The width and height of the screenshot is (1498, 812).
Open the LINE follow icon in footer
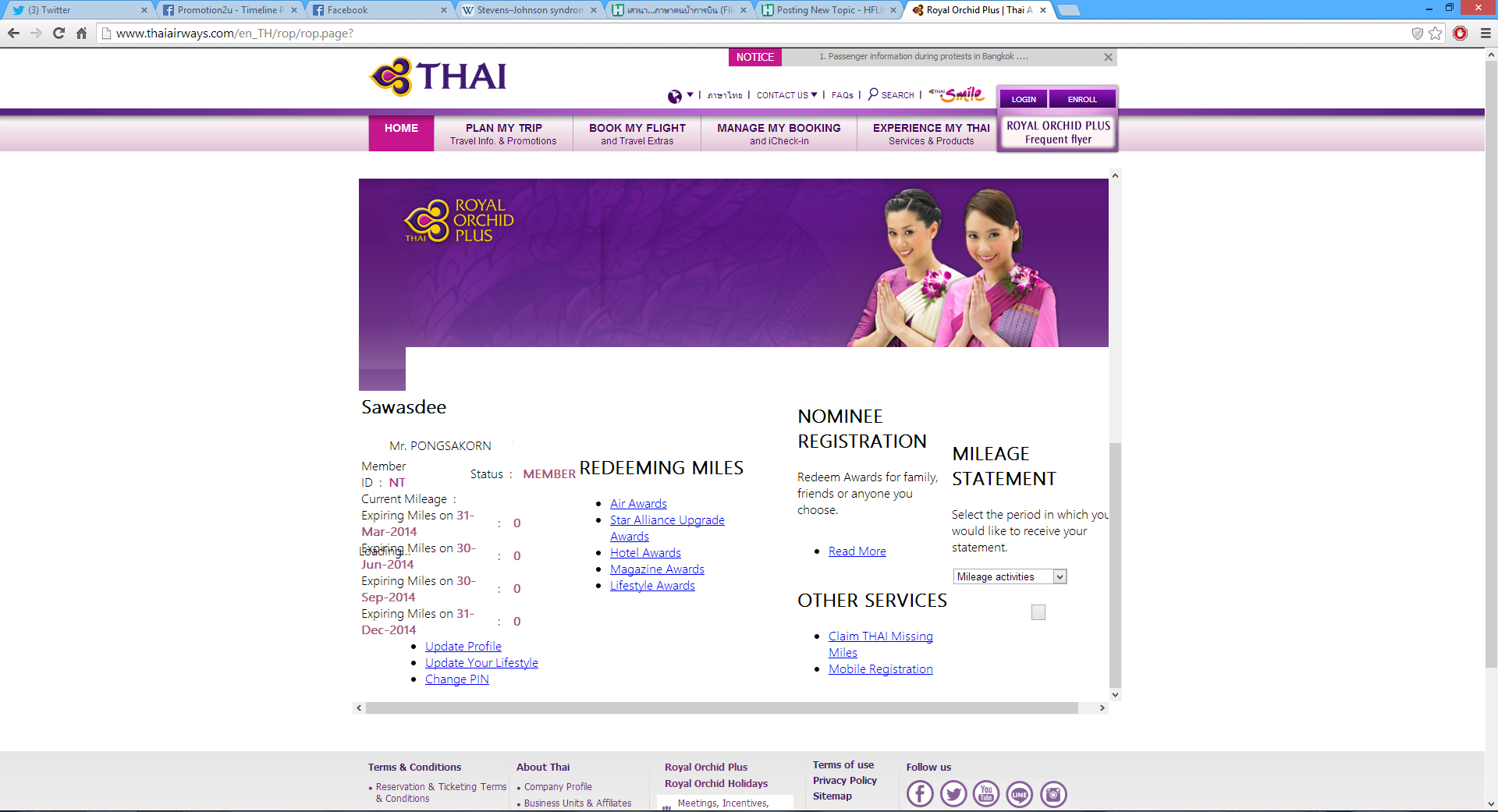pyautogui.click(x=1020, y=794)
